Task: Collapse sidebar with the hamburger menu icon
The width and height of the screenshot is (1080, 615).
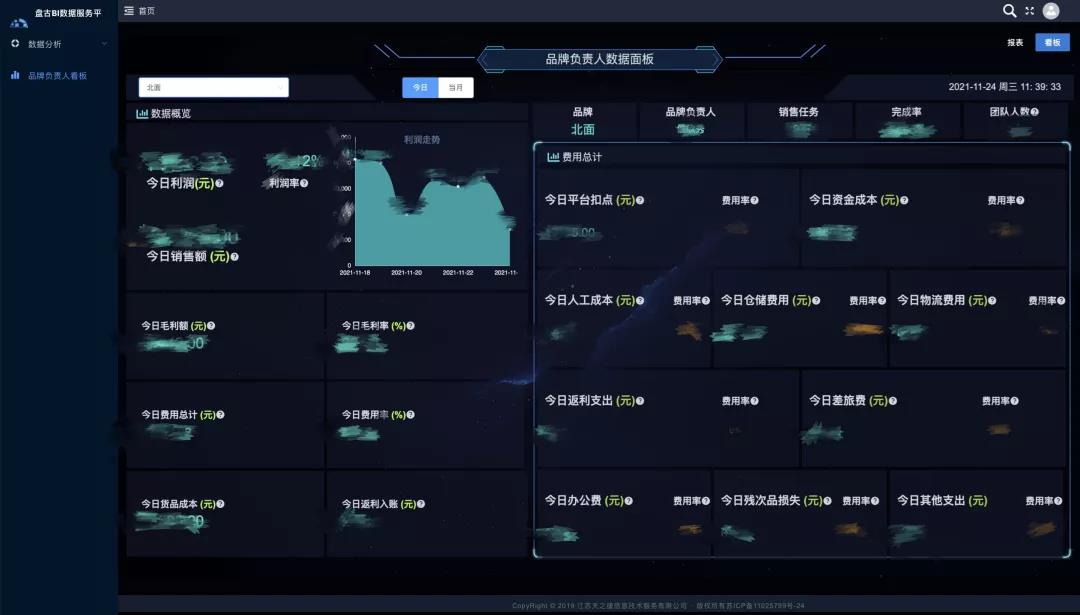Action: (129, 11)
